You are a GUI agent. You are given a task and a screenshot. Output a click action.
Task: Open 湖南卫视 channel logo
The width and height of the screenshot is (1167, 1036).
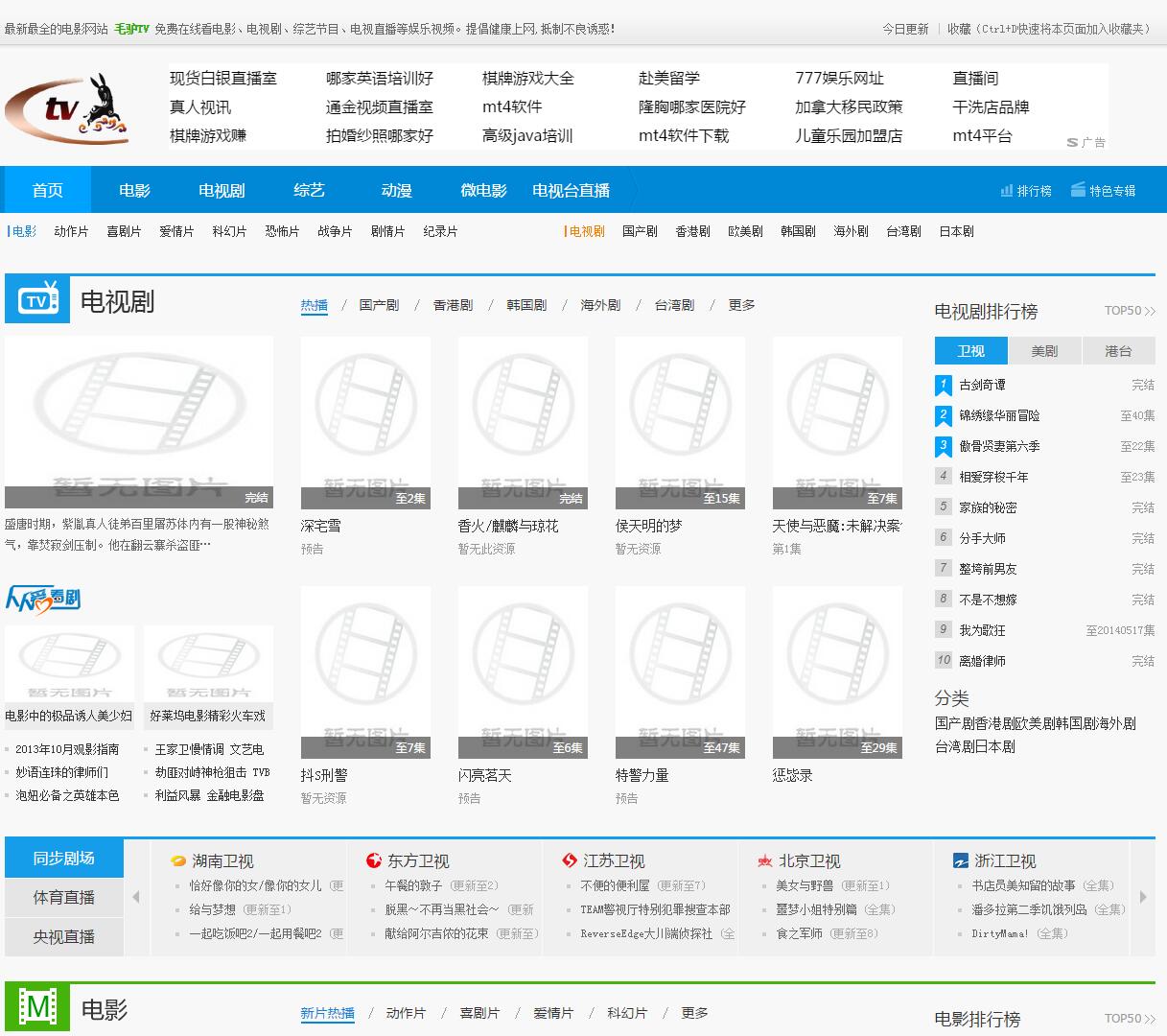coord(178,861)
